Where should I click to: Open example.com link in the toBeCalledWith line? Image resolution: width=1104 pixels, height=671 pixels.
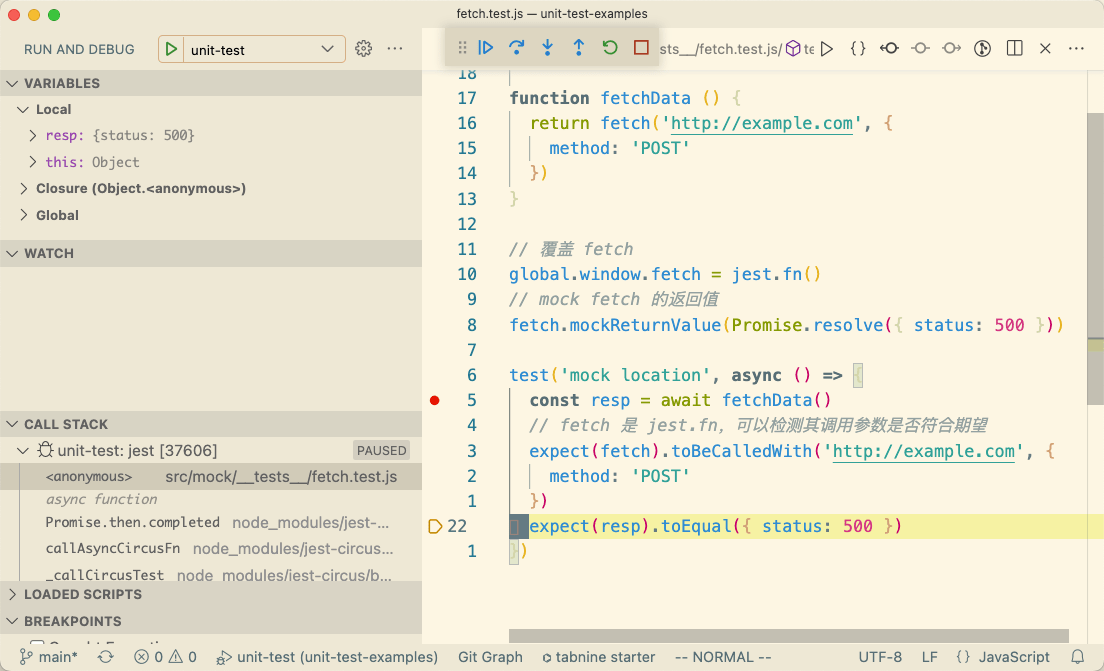(x=924, y=451)
